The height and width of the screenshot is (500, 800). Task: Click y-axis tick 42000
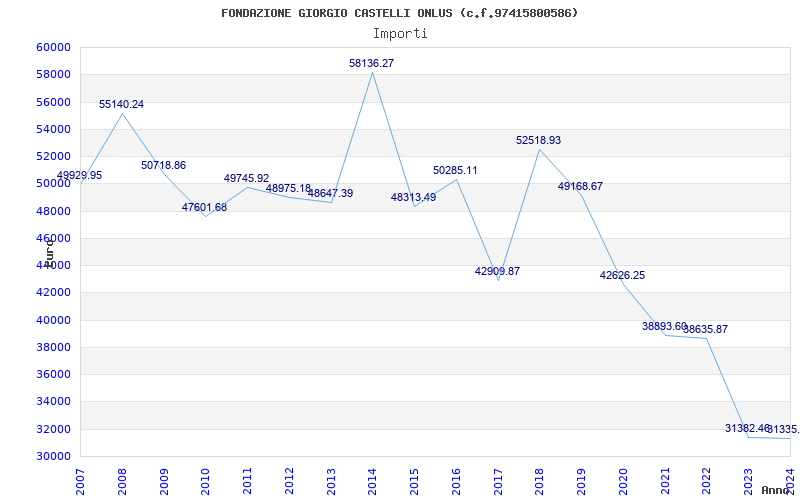point(53,293)
